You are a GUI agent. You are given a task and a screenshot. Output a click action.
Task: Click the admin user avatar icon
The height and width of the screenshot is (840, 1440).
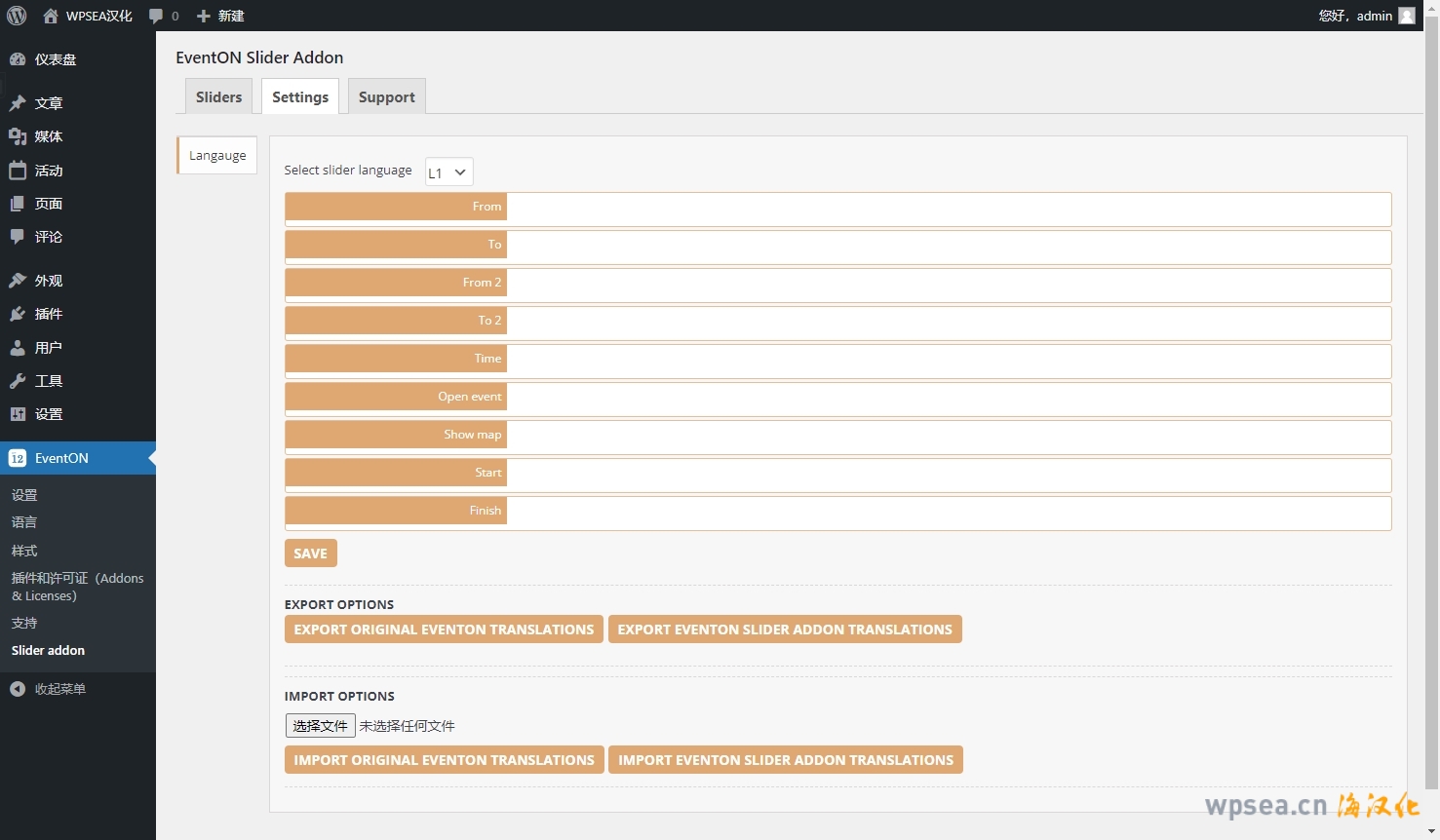(1406, 16)
